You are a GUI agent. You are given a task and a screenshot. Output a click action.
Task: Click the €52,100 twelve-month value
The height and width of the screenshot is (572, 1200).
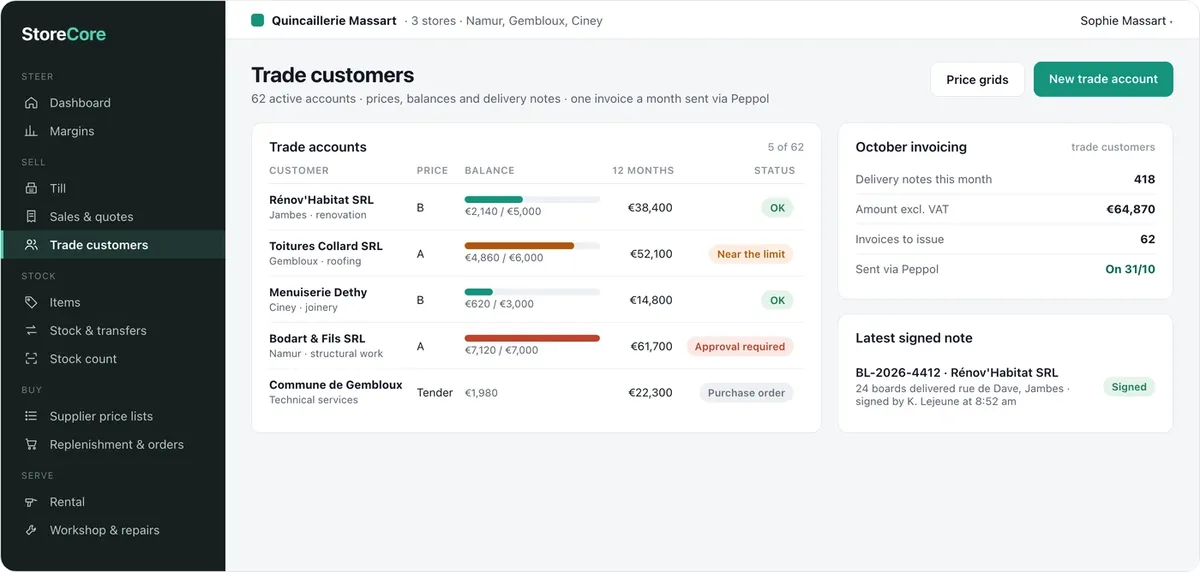tap(651, 254)
